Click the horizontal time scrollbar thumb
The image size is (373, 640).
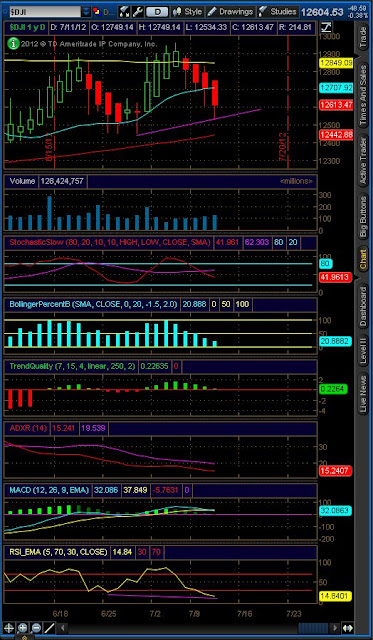(313, 627)
